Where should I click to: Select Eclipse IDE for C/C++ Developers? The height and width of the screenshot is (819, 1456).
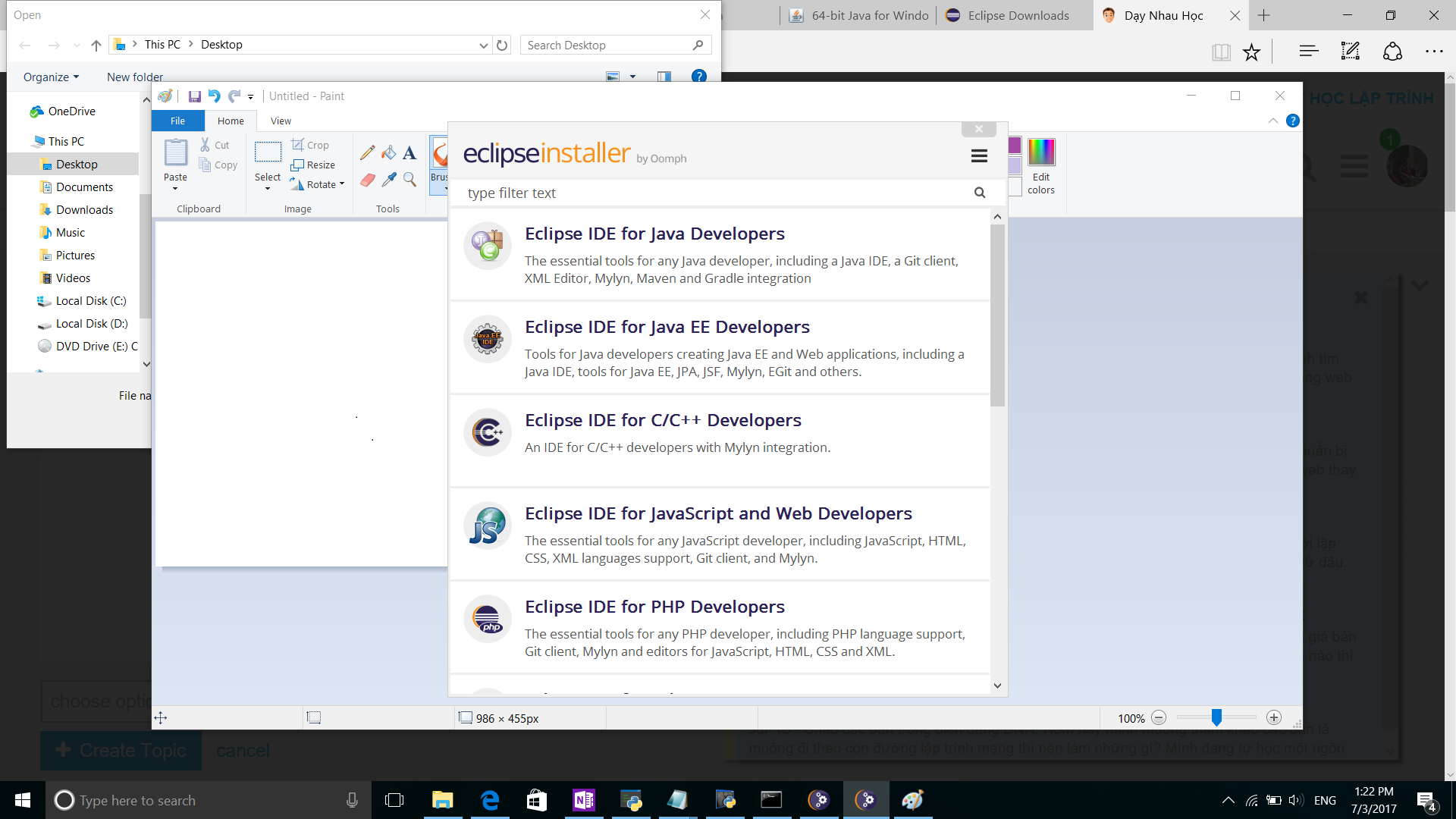pos(720,441)
